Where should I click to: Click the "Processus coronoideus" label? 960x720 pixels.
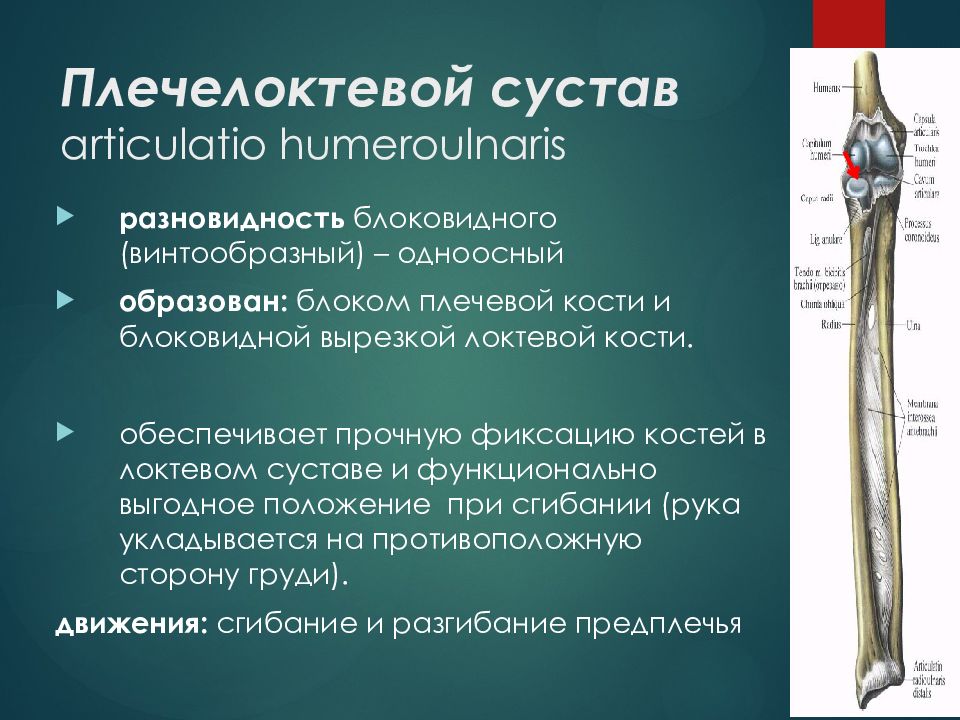921,231
